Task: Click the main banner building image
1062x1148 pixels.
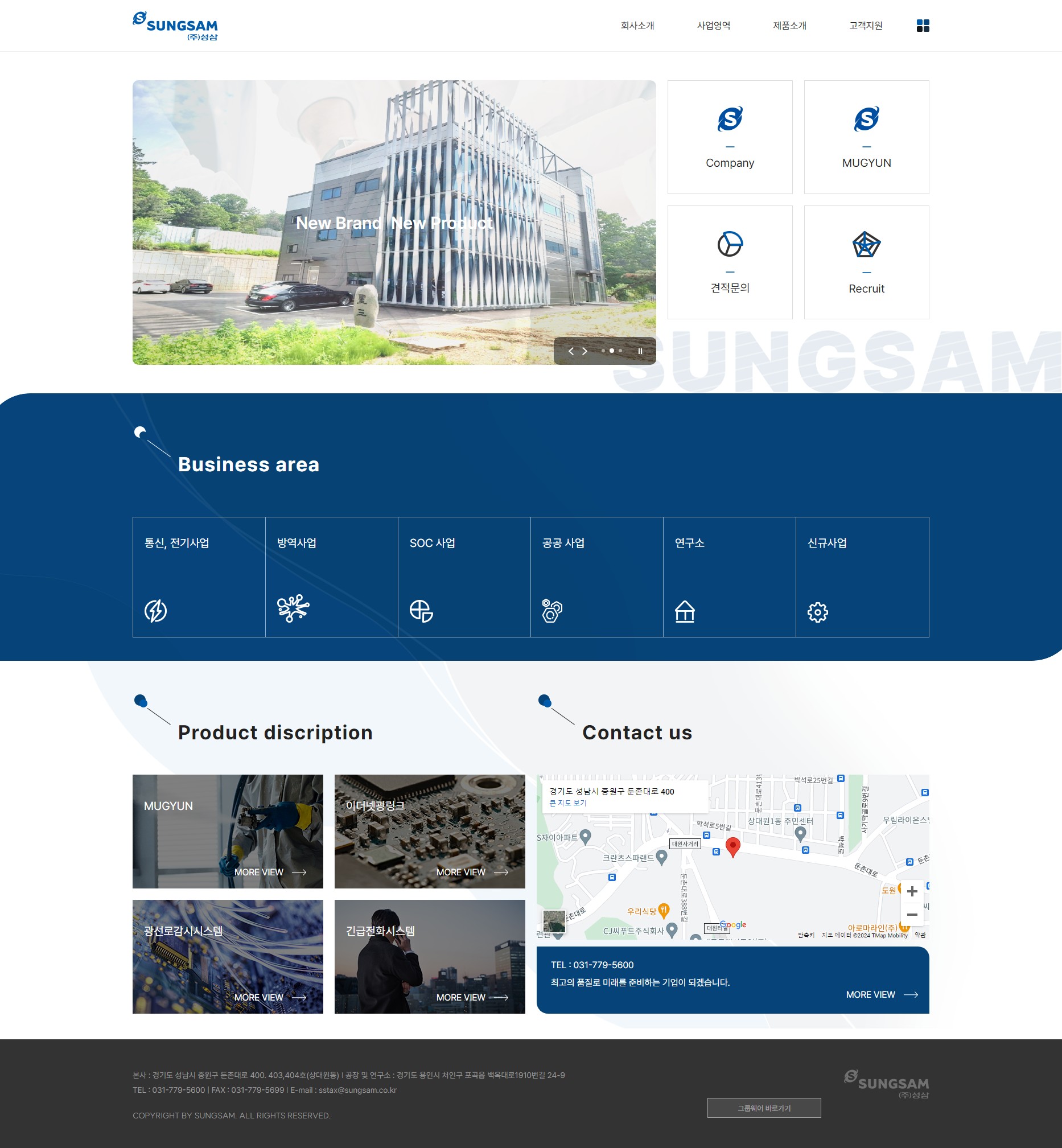Action: pyautogui.click(x=394, y=223)
